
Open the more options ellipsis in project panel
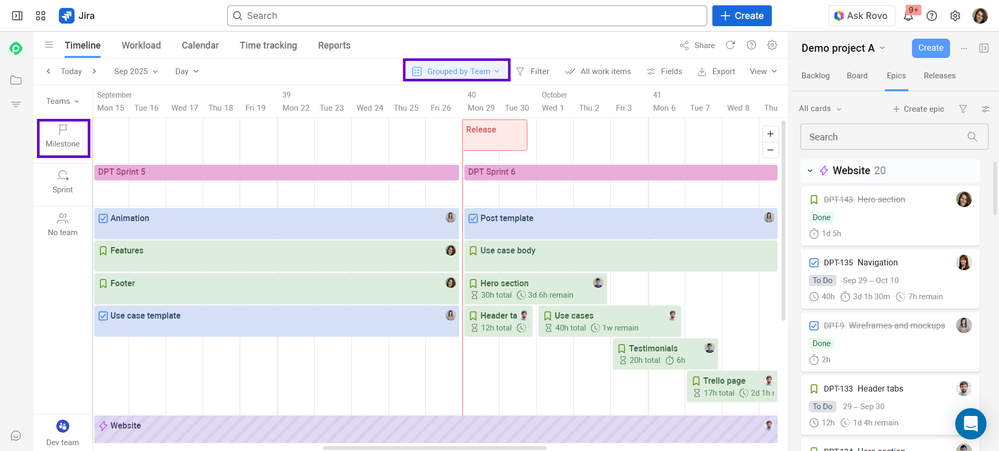(964, 48)
